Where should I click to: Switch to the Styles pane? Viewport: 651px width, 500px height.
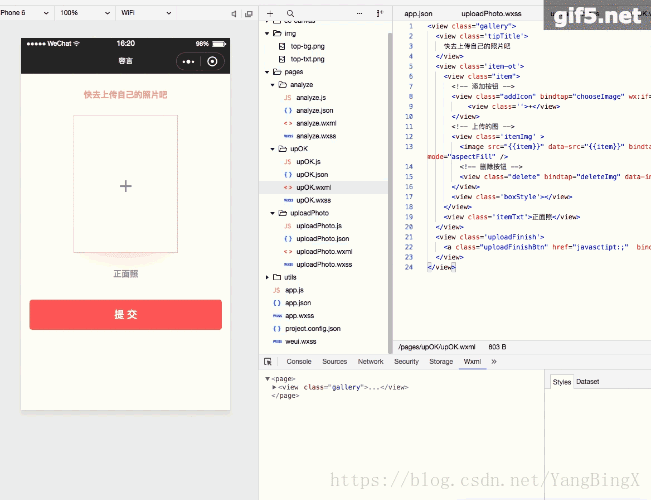tap(562, 382)
